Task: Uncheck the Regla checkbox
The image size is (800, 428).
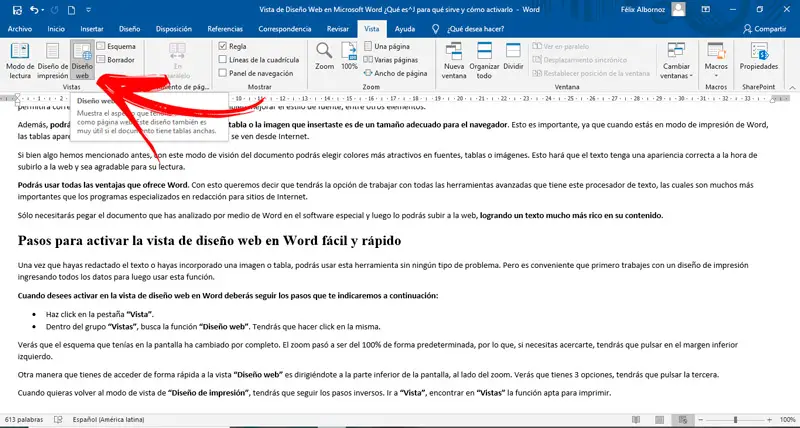Action: tap(222, 46)
